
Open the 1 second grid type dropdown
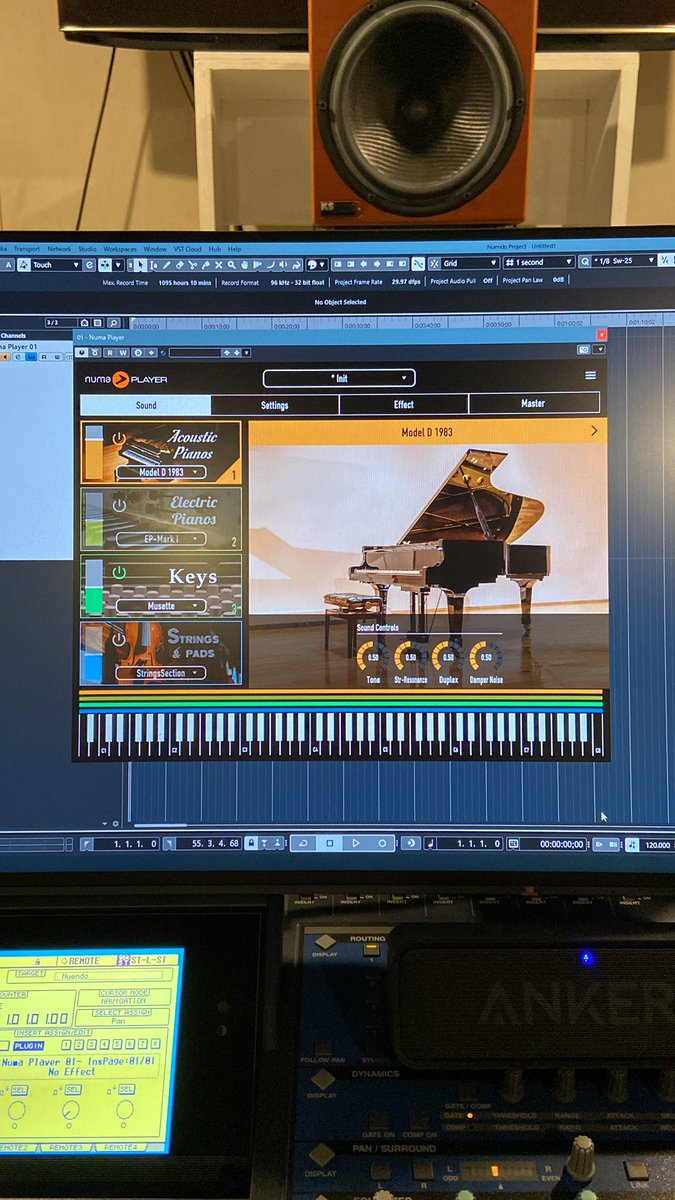(x=539, y=262)
